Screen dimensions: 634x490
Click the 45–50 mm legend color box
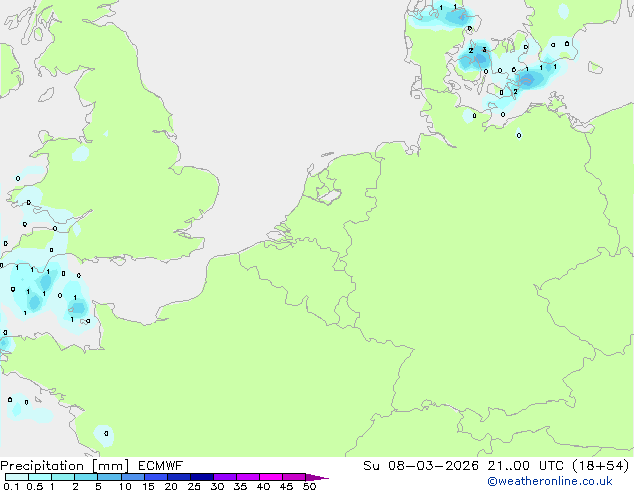click(294, 477)
